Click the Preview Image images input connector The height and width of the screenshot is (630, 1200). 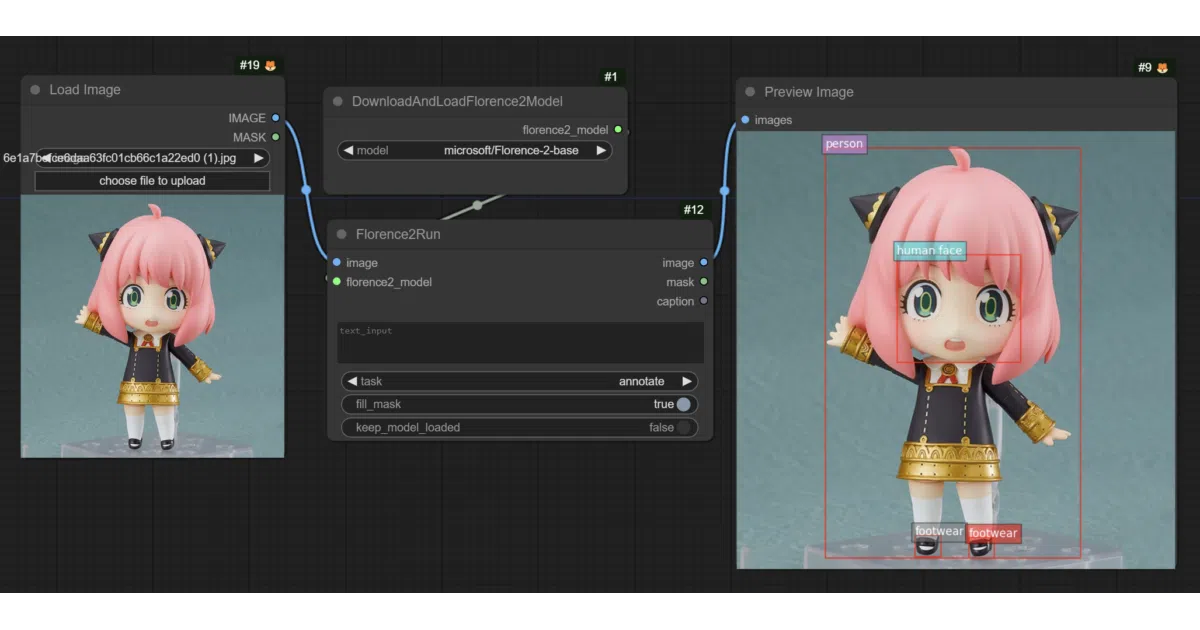[745, 120]
